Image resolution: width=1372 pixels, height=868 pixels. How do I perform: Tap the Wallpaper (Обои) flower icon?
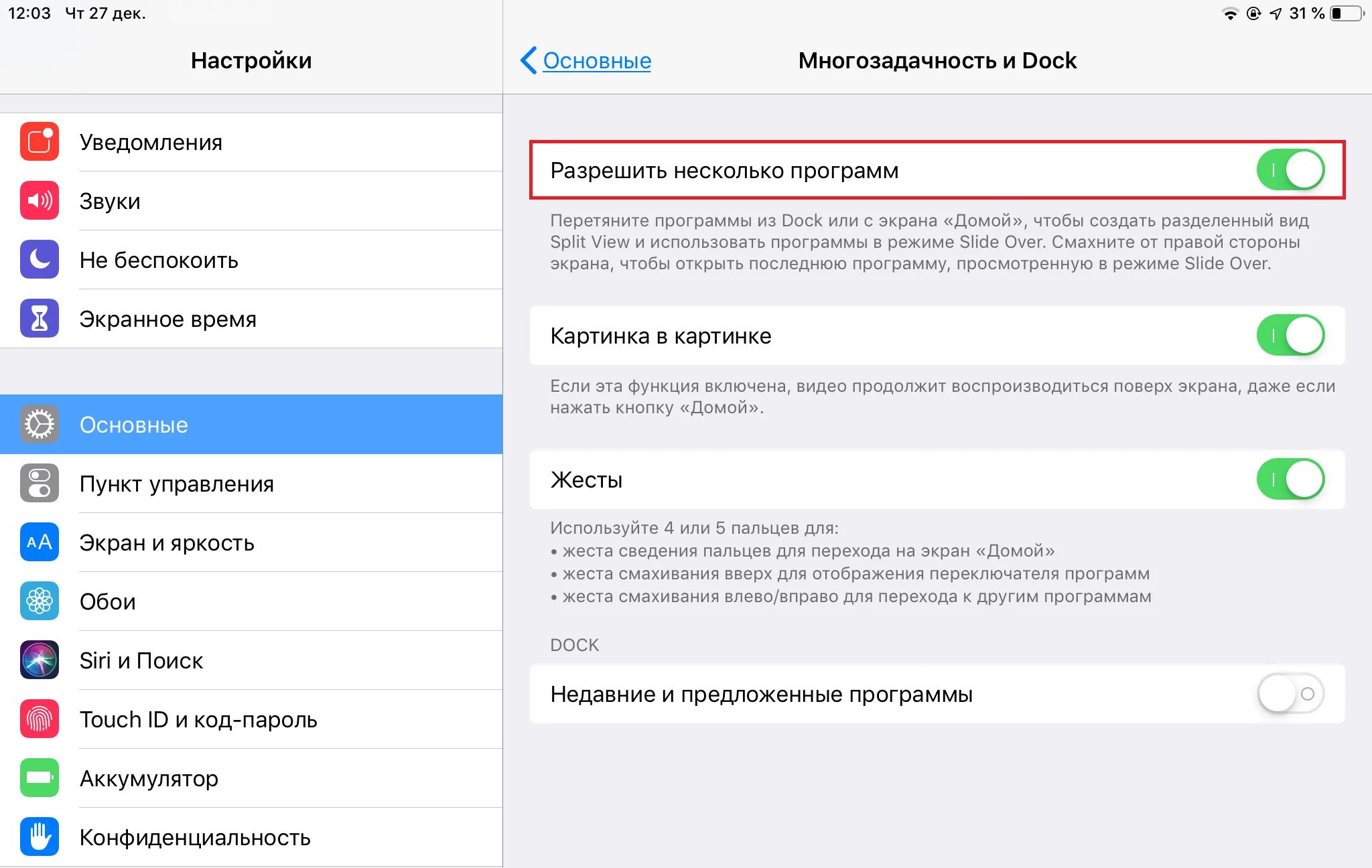(40, 601)
